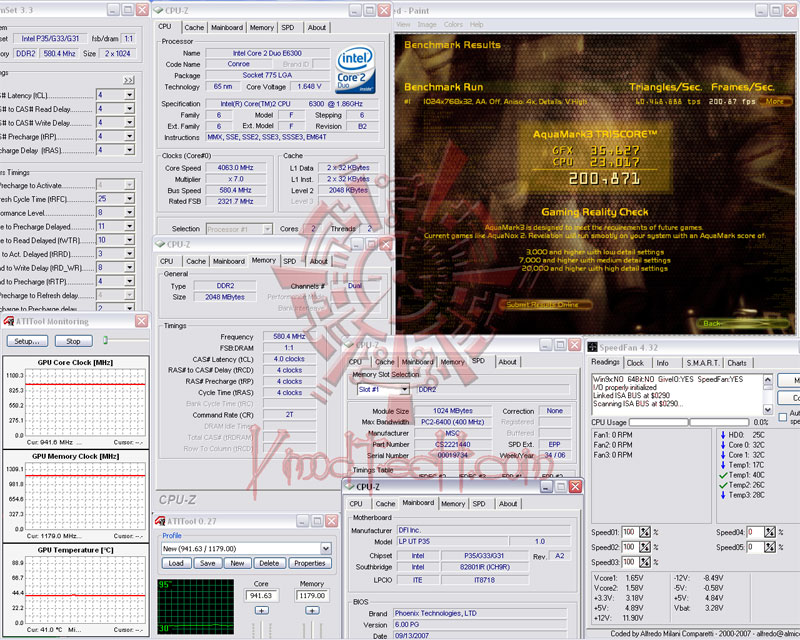Viewport: 800px width, 640px height.
Task: Click the ATITool 0.27 window title icon
Action: (x=160, y=521)
